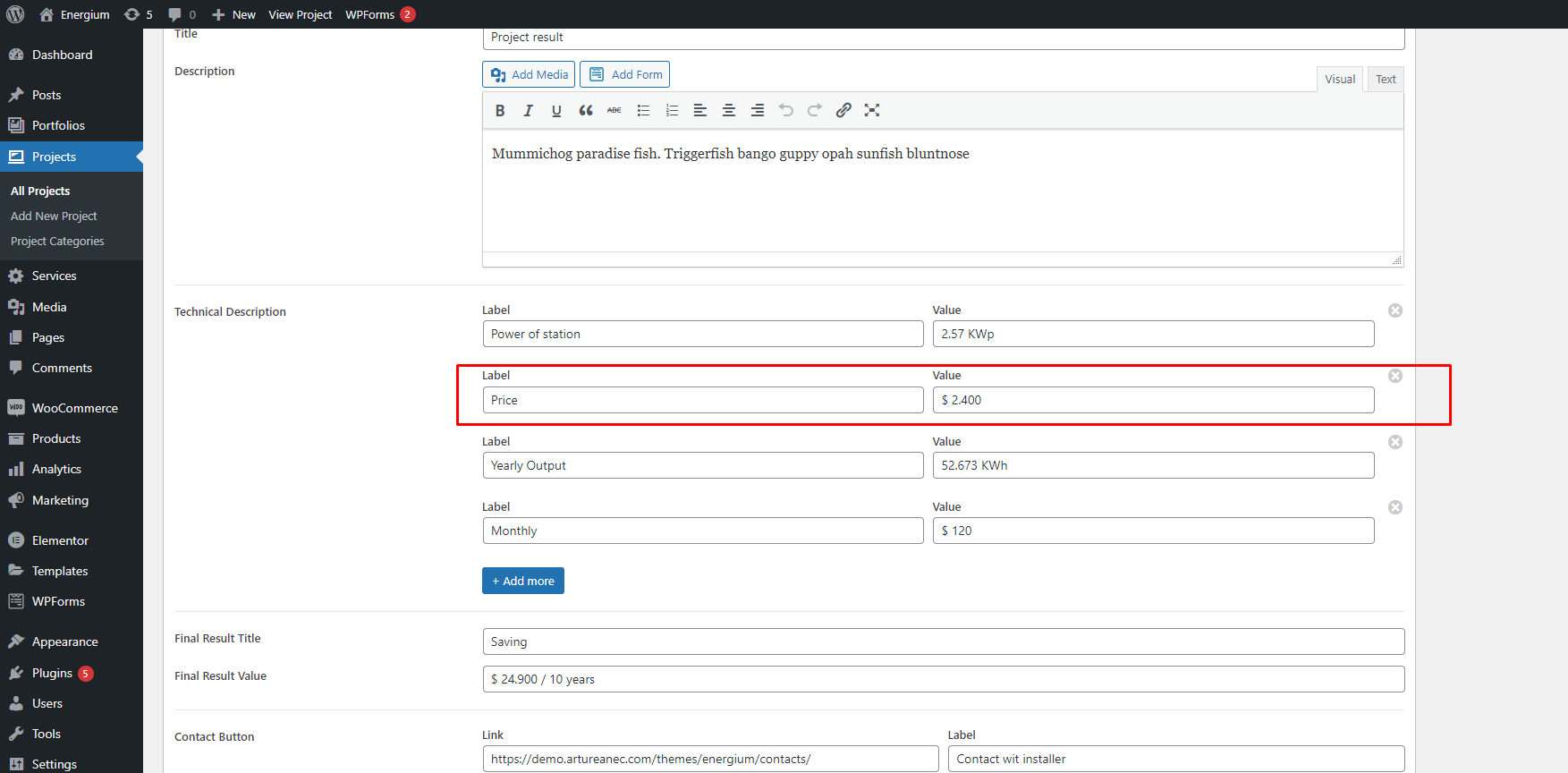Click the $ 120 value field
Image resolution: width=1568 pixels, height=773 pixels.
pyautogui.click(x=1153, y=531)
